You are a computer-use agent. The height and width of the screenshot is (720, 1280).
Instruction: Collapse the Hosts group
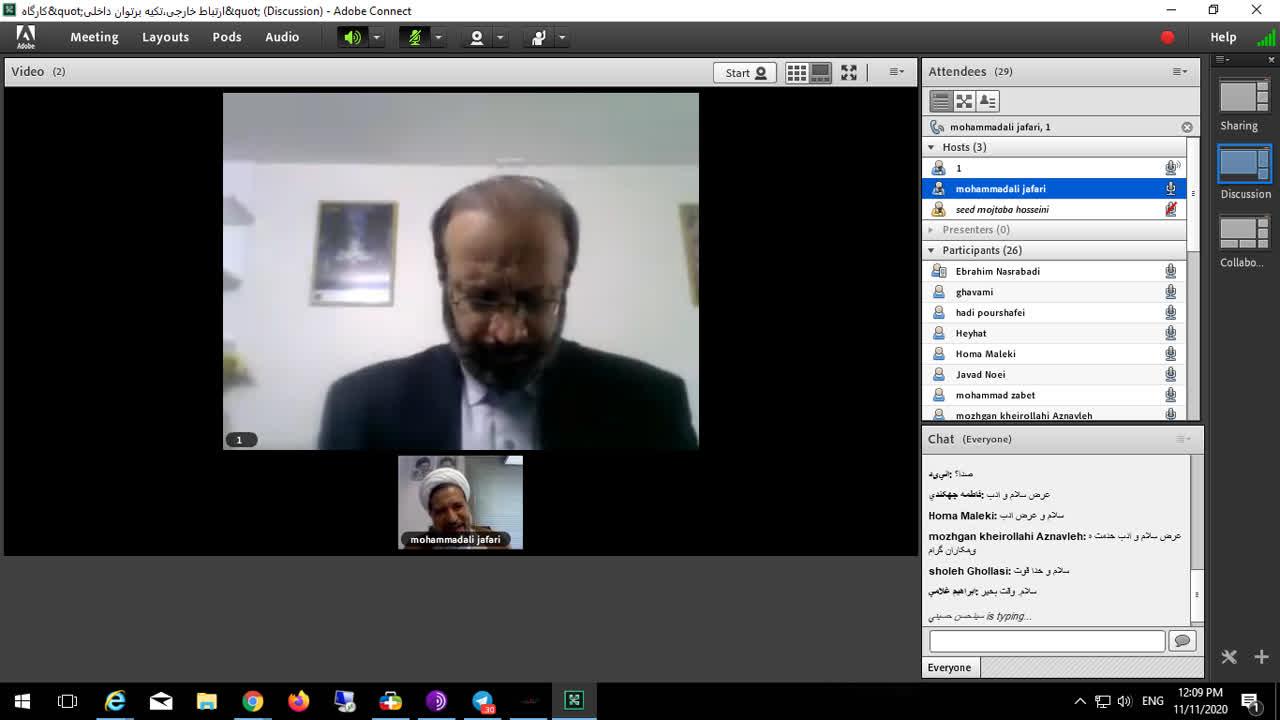tap(932, 147)
